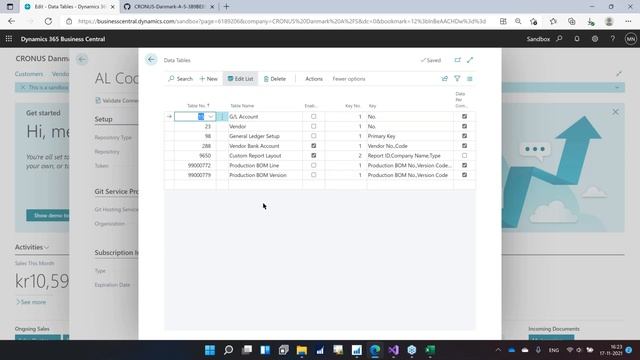Dismiss the Get started banner with X

pyautogui.click(x=615, y=112)
